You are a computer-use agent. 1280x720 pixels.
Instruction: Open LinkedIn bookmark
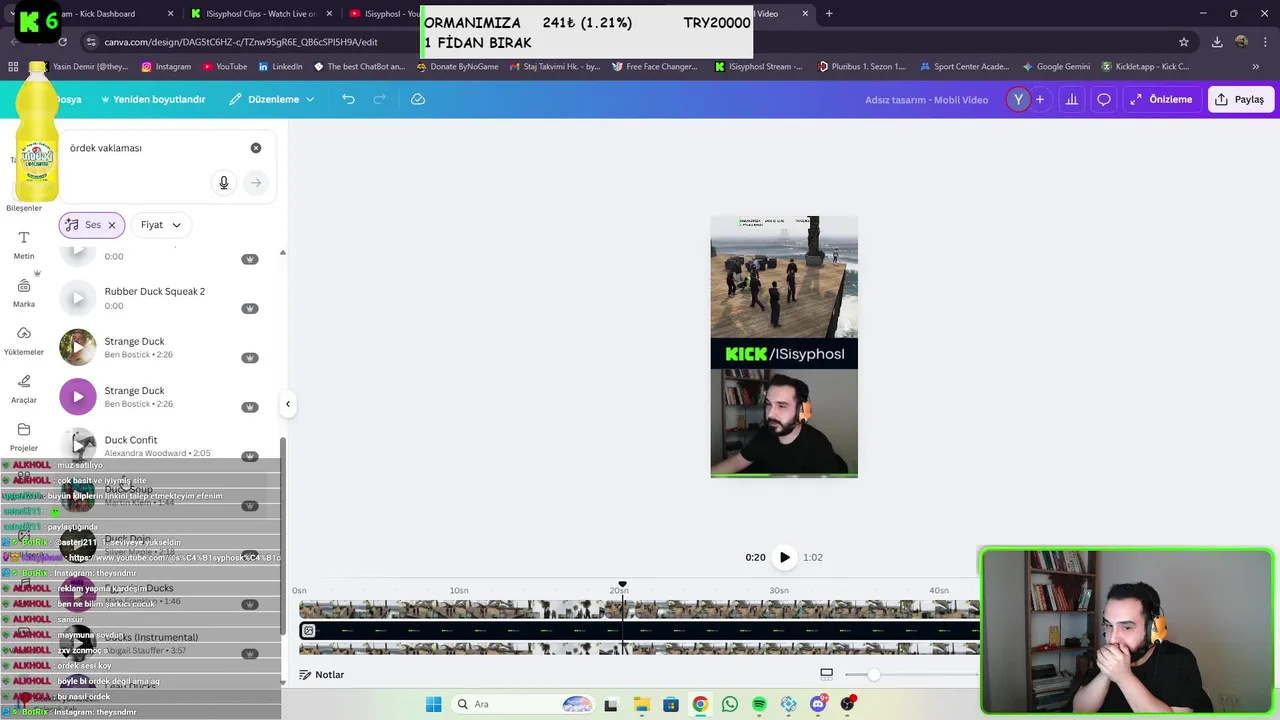click(280, 67)
